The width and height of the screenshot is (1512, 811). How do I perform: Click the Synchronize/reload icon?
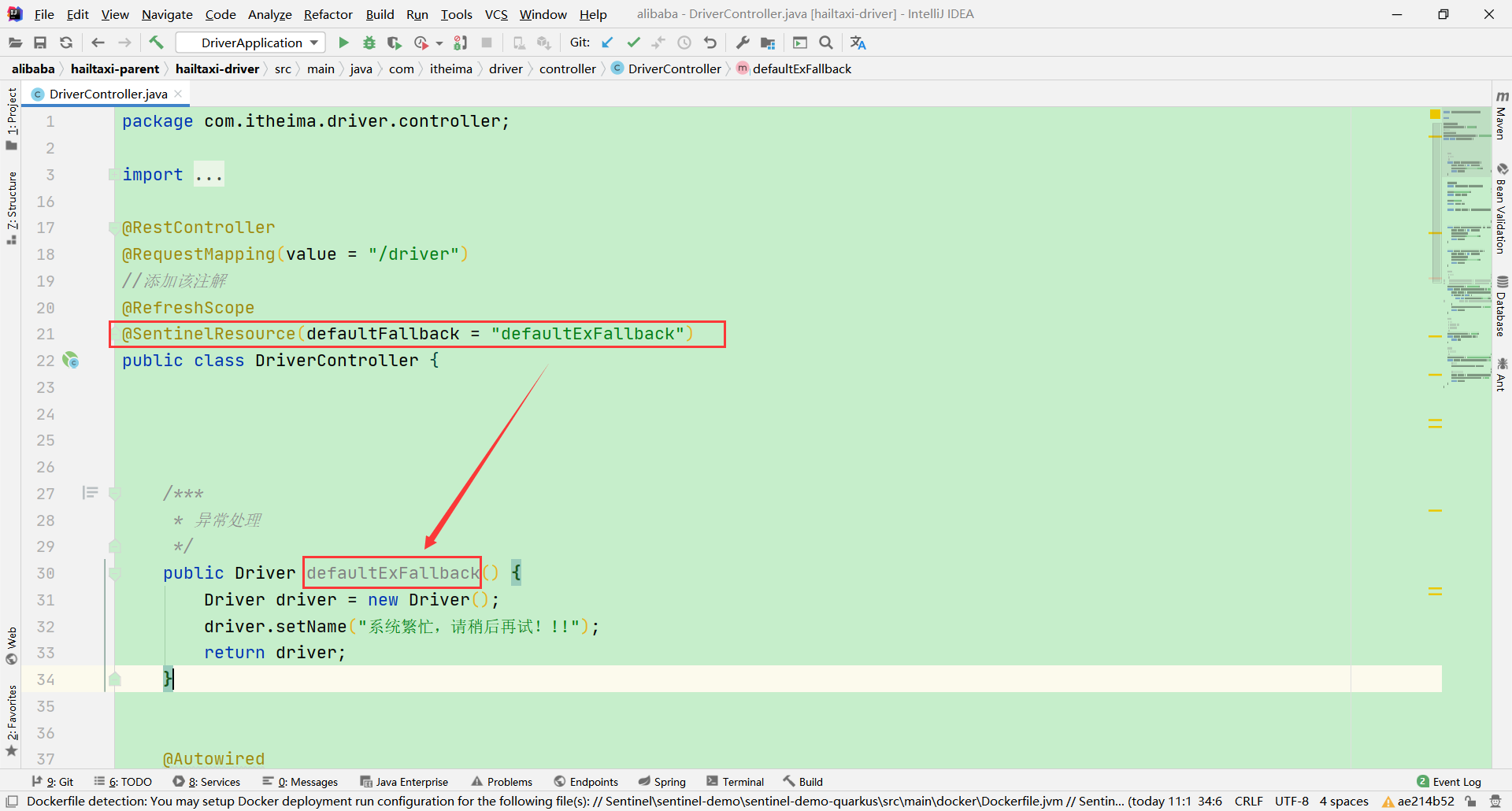(66, 43)
